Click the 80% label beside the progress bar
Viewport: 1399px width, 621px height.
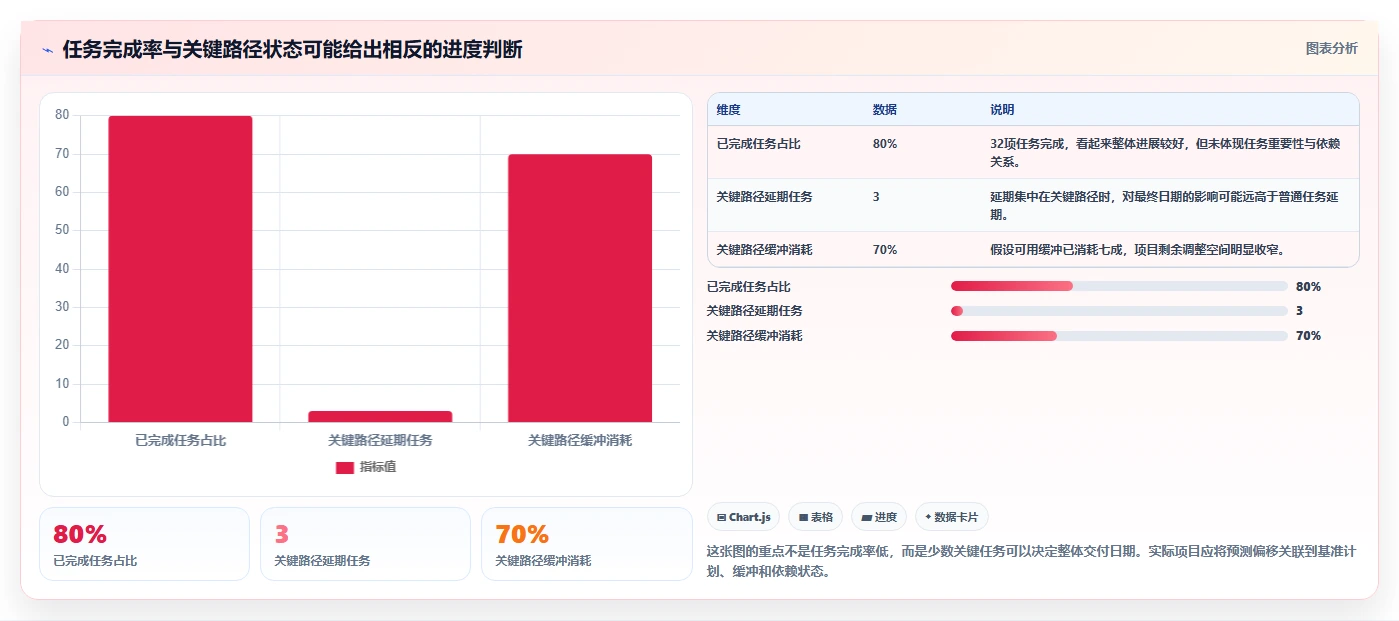(1308, 287)
